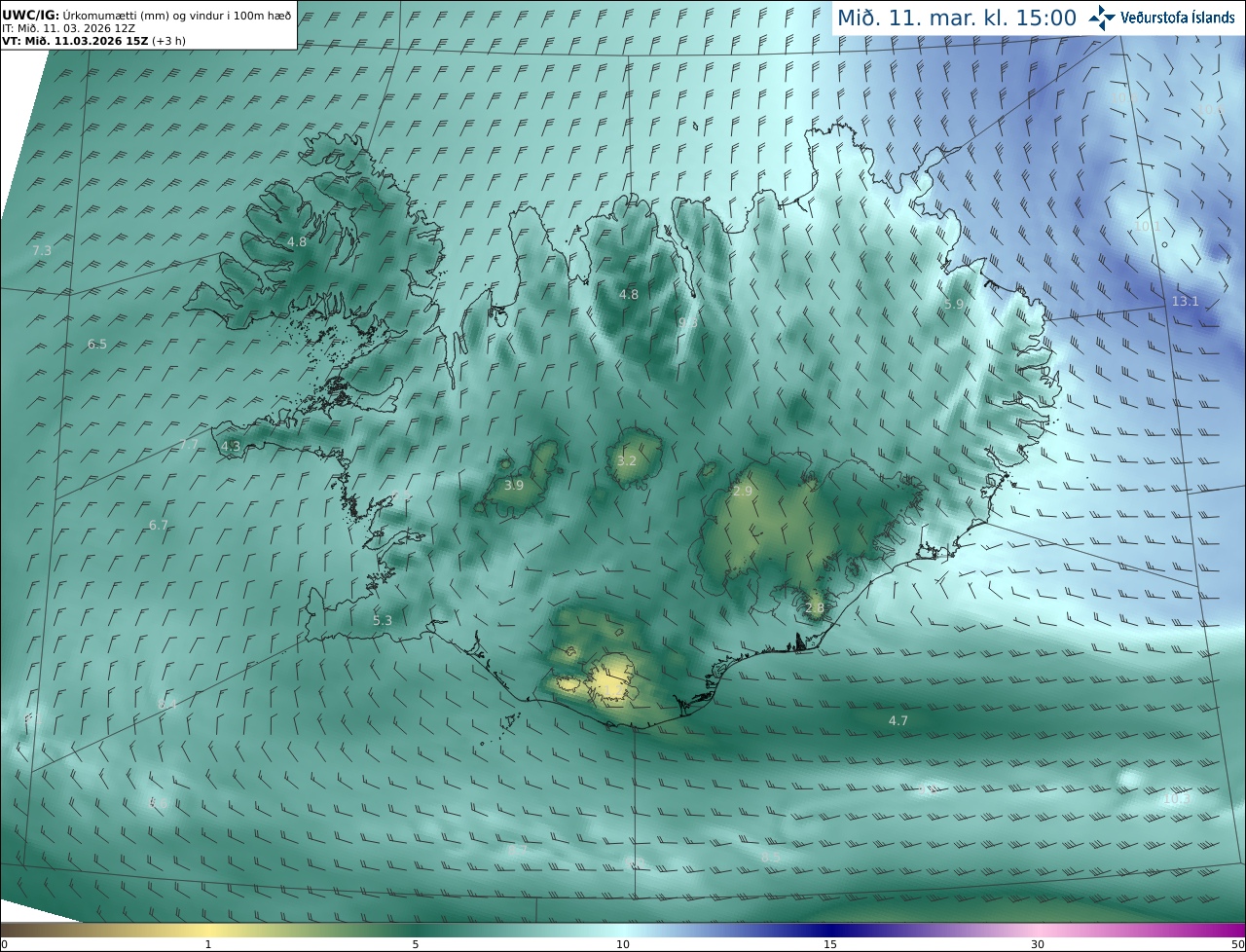Screen dimensions: 1246x952
Task: Click the 4.8 value in the Westfjords
Action: point(297,242)
